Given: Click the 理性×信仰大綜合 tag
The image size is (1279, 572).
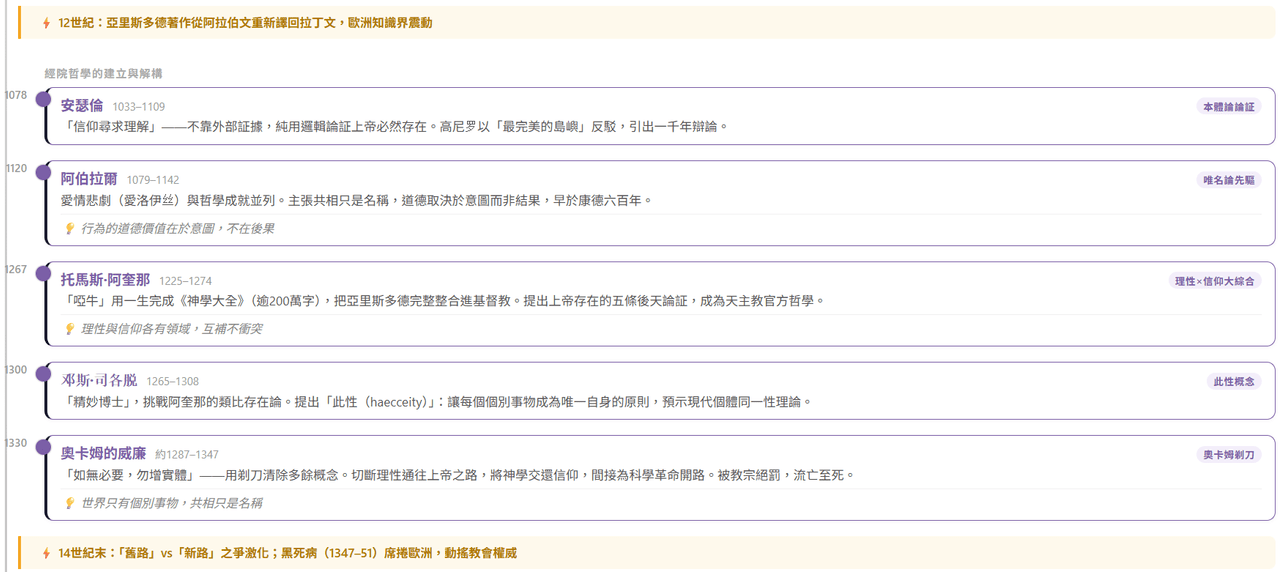Looking at the screenshot, I should 1215,281.
